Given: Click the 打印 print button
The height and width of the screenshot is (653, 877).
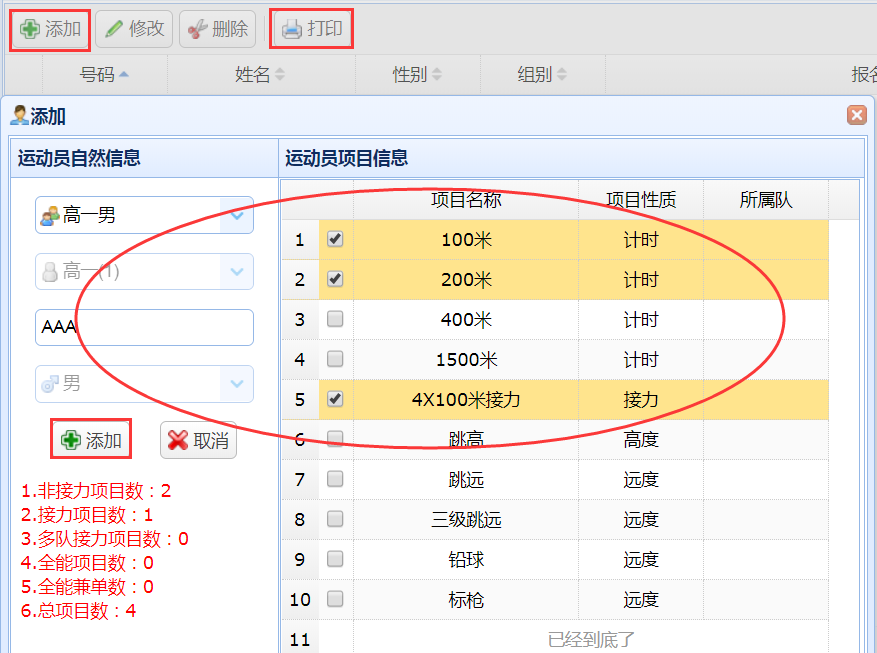Looking at the screenshot, I should tap(312, 29).
